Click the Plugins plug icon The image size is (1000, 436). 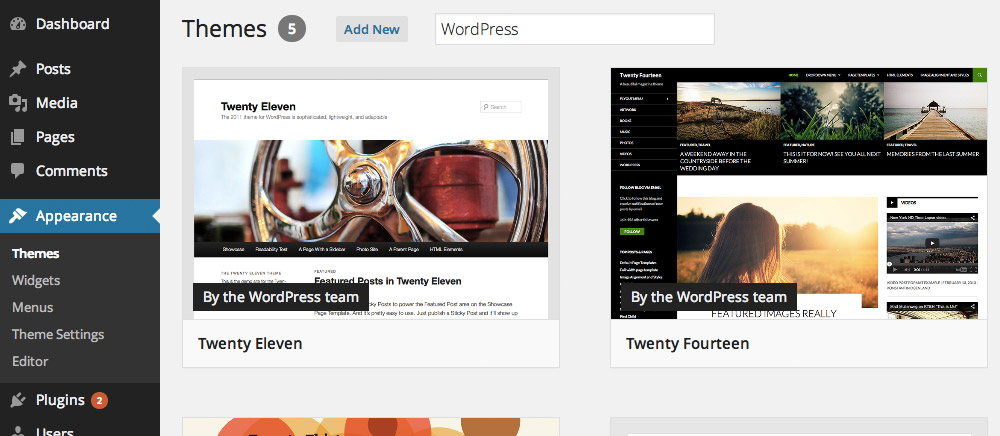click(x=18, y=400)
